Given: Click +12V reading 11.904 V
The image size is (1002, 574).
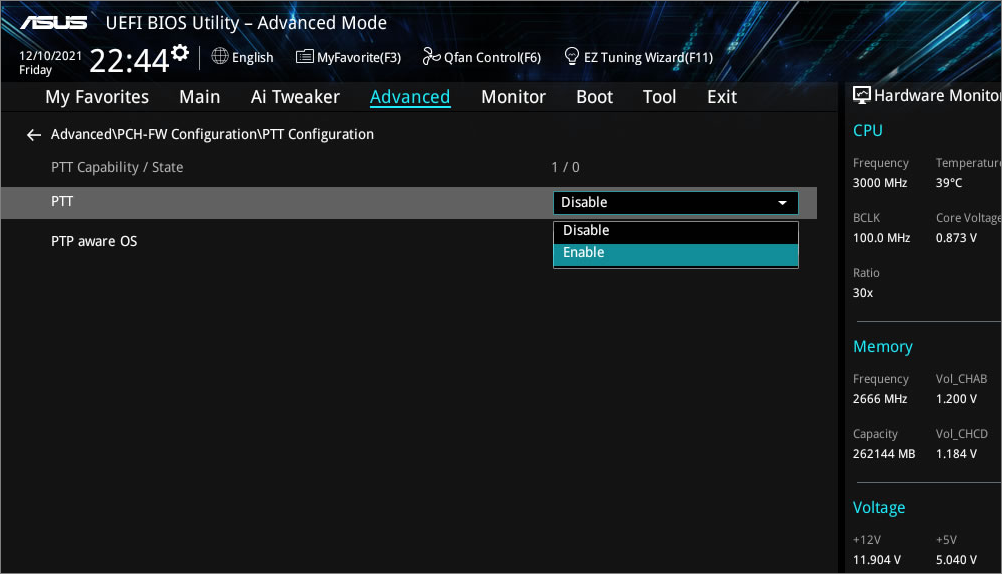Looking at the screenshot, I should tap(877, 560).
